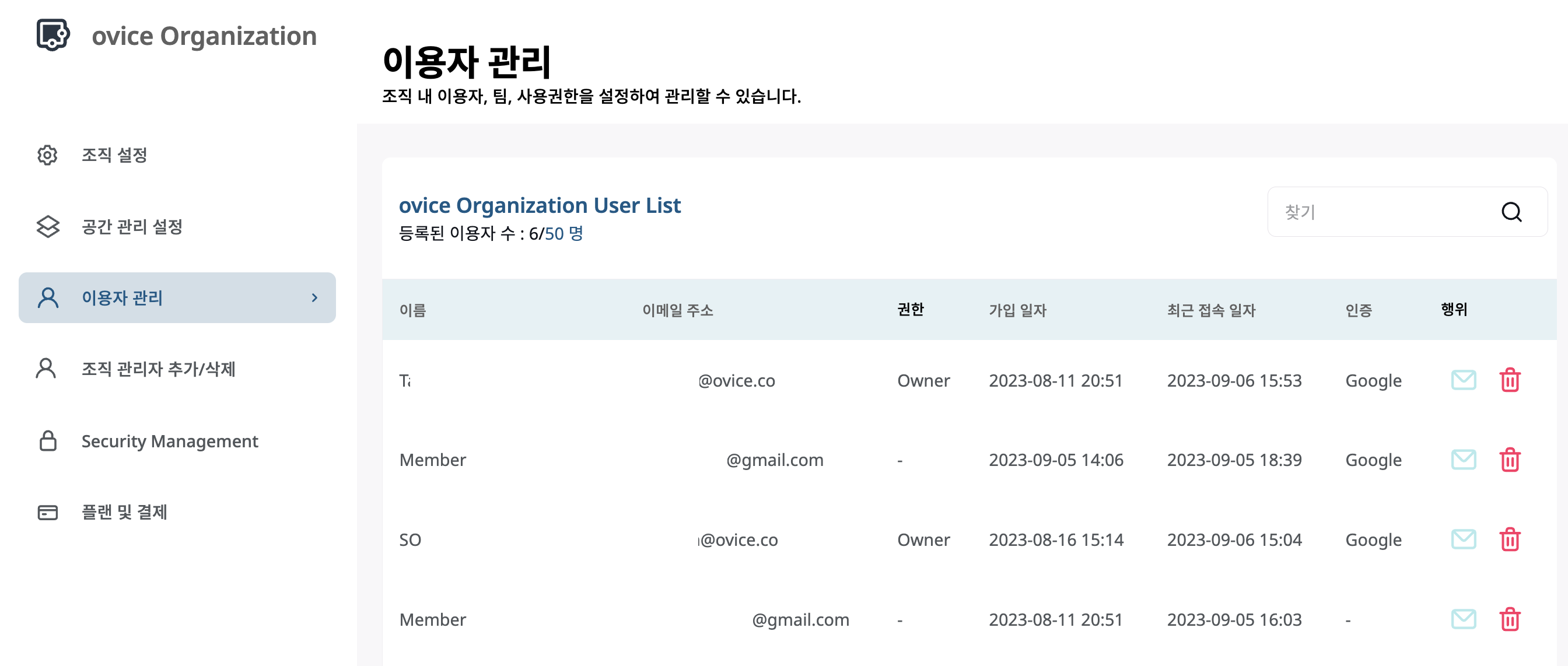Click the 50 명 user limit link

pos(563,233)
